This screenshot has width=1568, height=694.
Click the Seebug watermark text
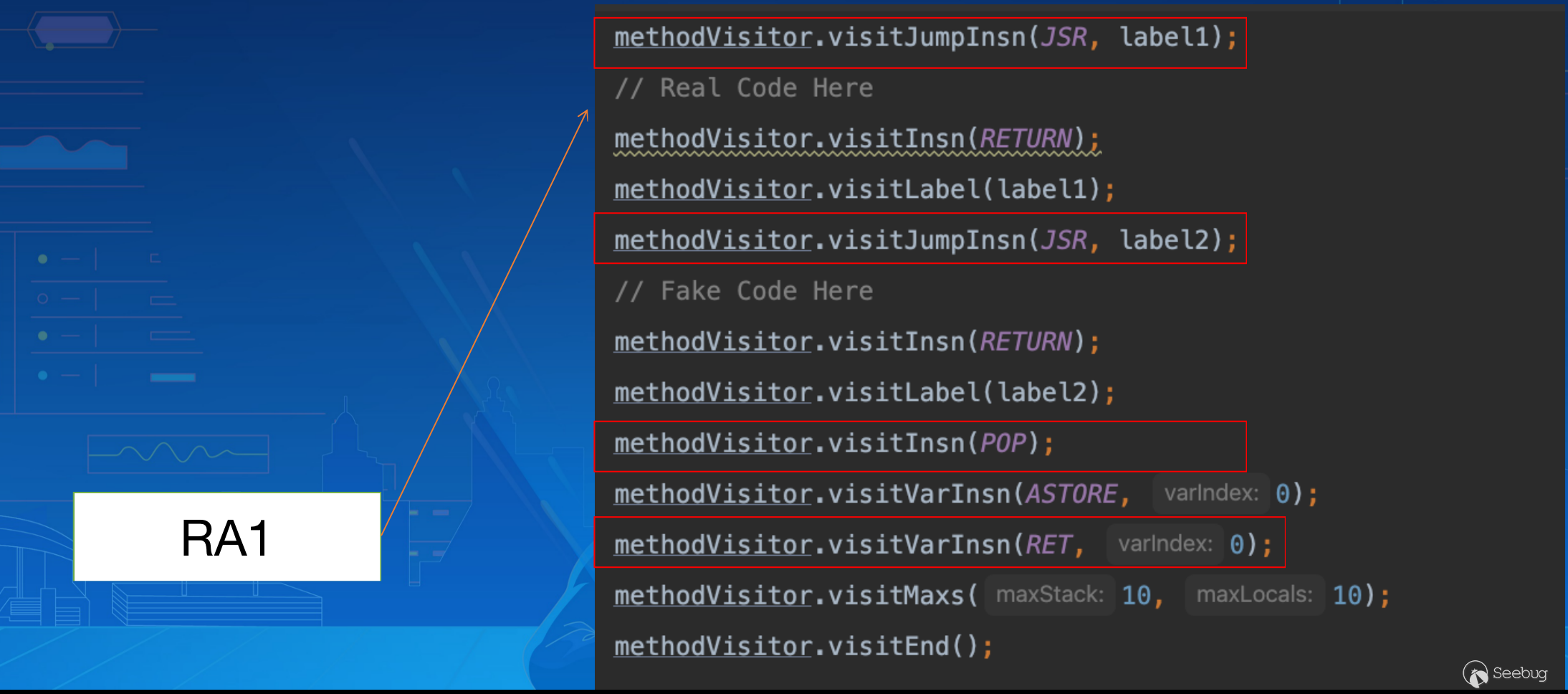coord(1520,673)
